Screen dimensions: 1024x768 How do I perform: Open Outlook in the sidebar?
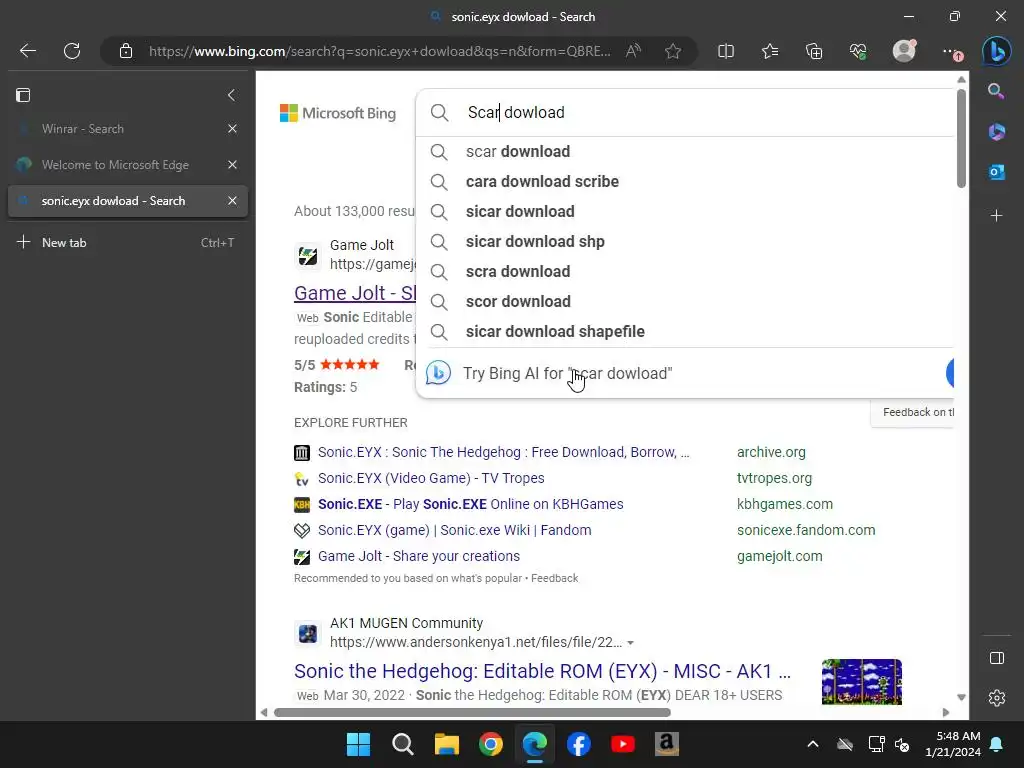tap(996, 172)
